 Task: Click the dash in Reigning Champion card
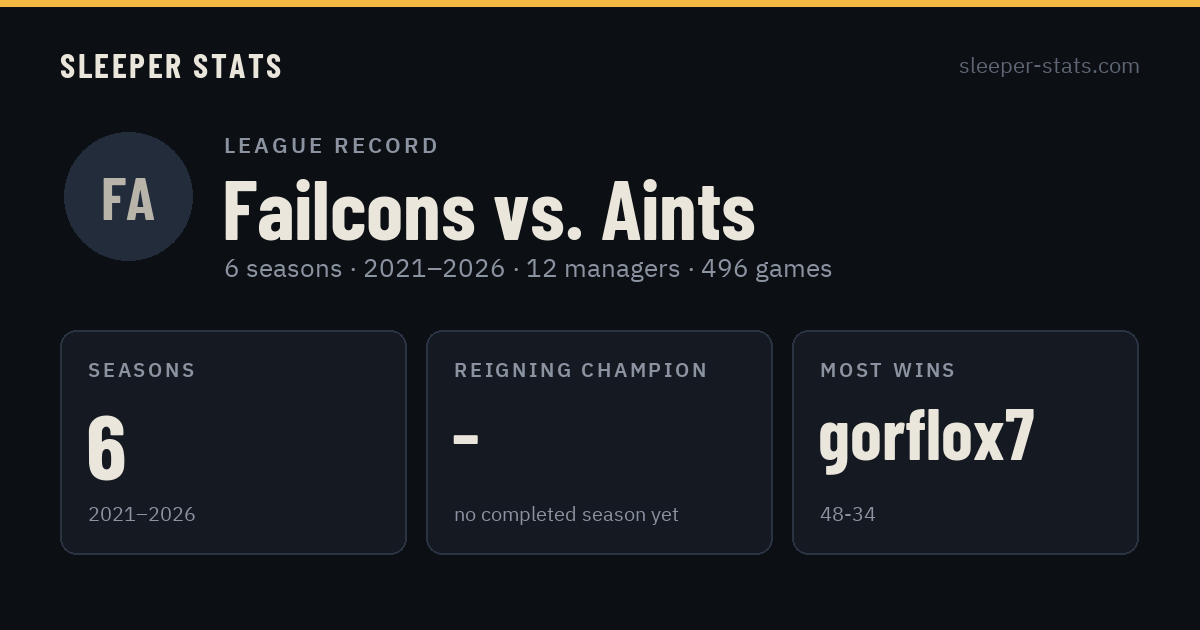tap(466, 439)
